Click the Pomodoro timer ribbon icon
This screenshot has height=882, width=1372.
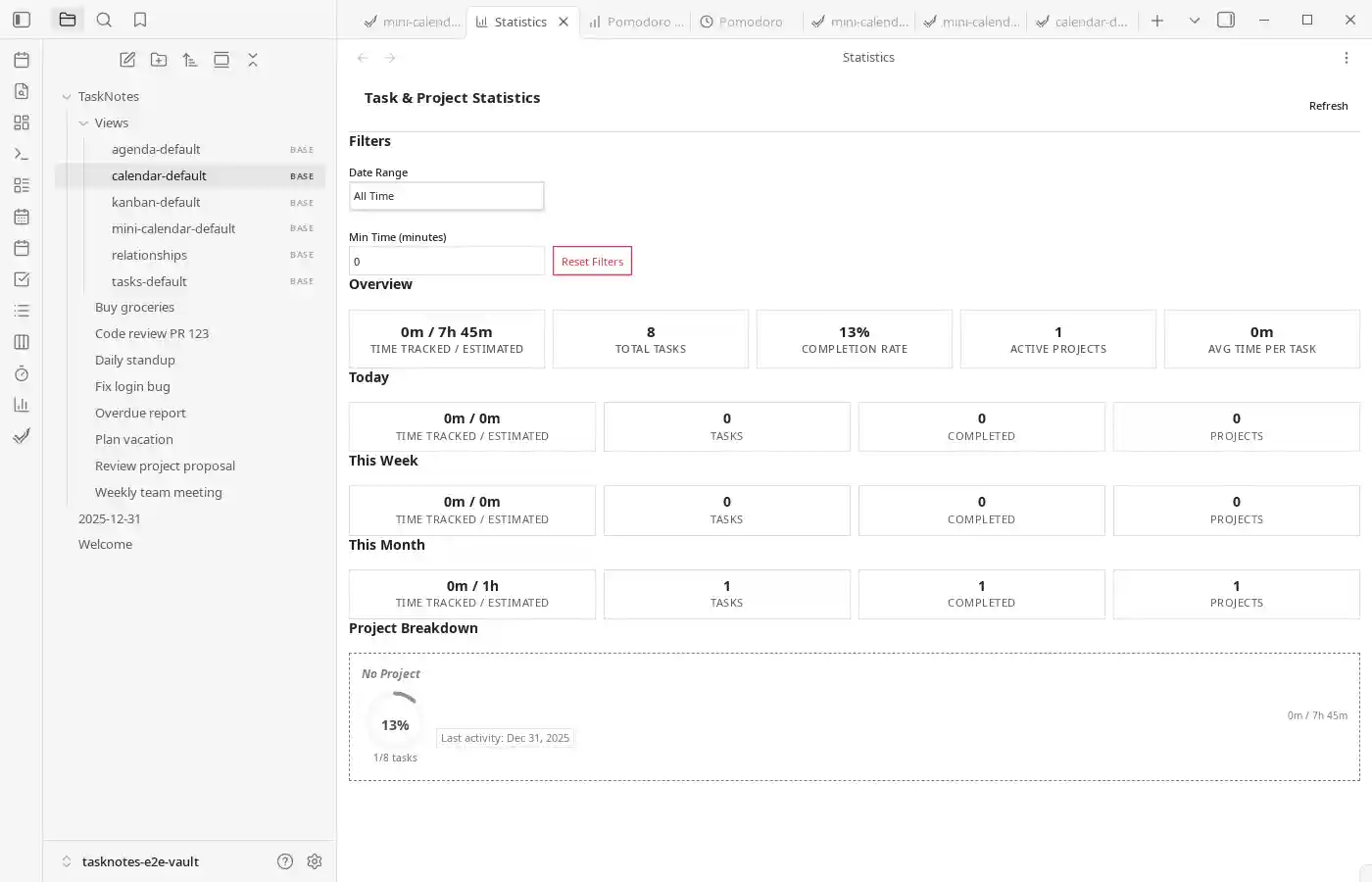[22, 373]
